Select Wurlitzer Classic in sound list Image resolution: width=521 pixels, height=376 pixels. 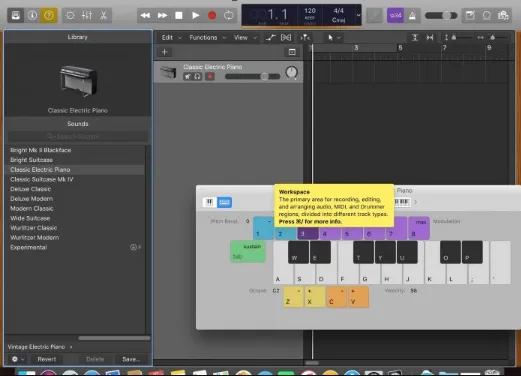34,228
